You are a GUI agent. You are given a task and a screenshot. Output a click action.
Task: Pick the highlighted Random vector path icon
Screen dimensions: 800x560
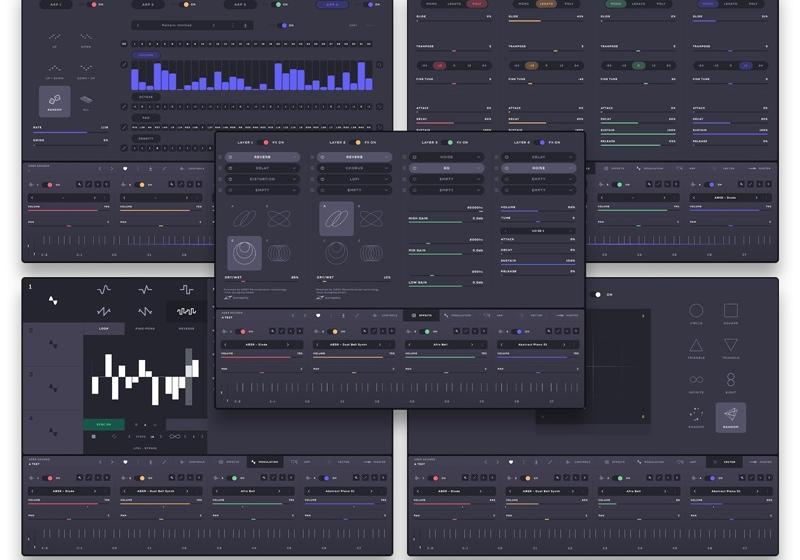(731, 417)
